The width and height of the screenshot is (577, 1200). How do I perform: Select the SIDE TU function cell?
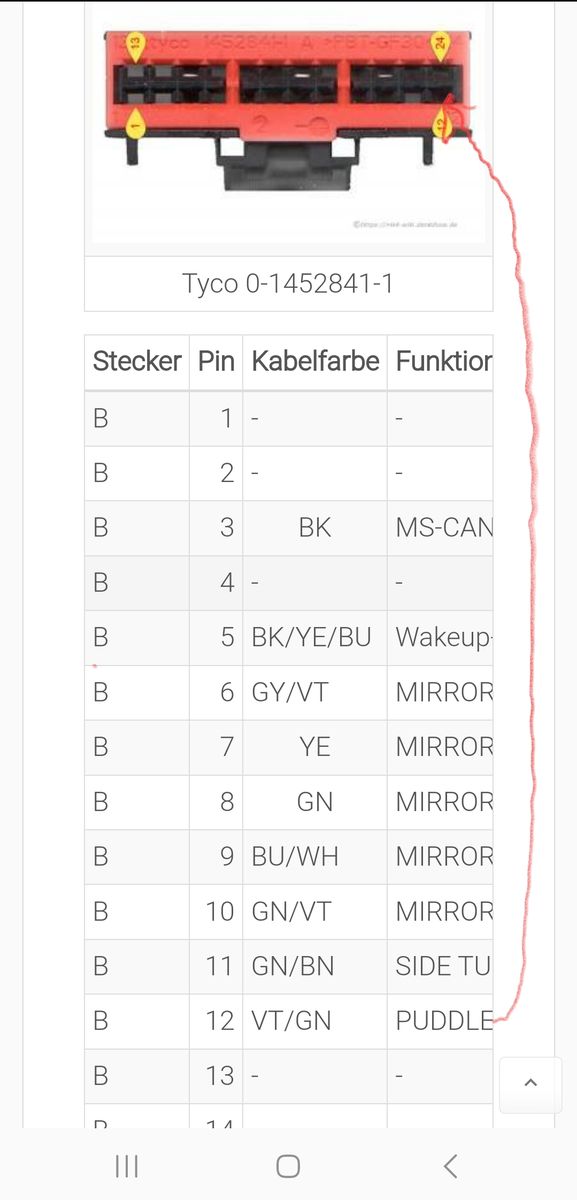440,966
